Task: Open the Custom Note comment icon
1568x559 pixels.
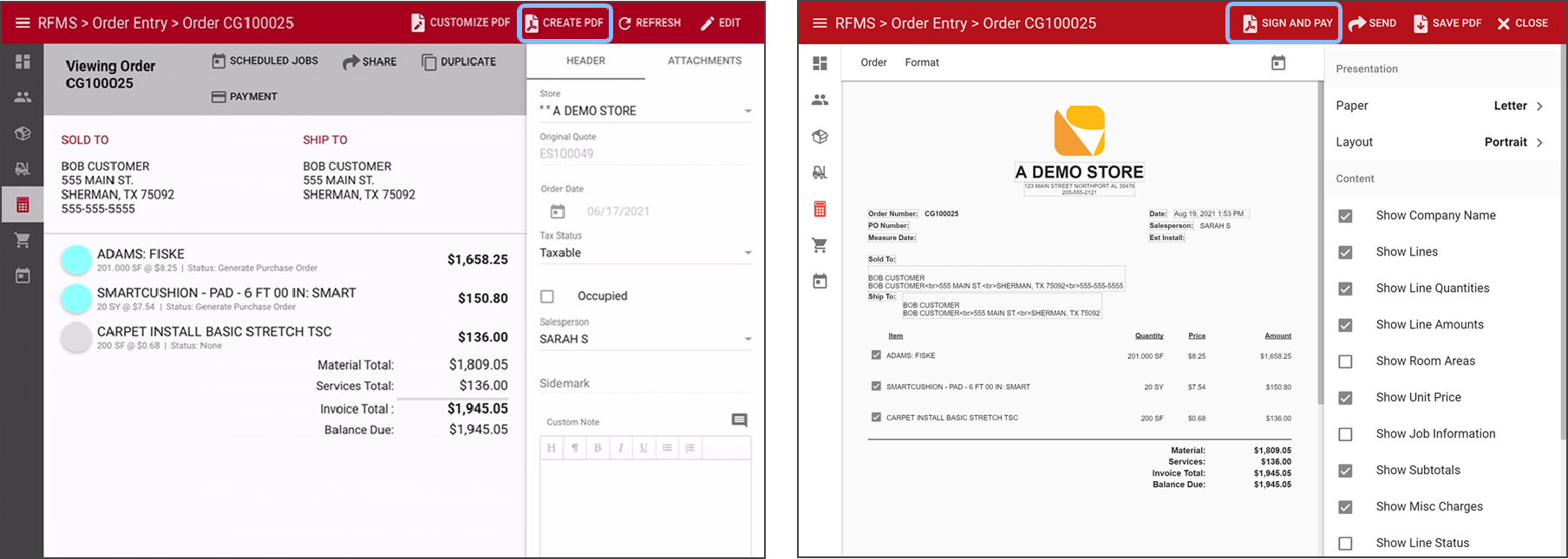Action: pos(739,420)
